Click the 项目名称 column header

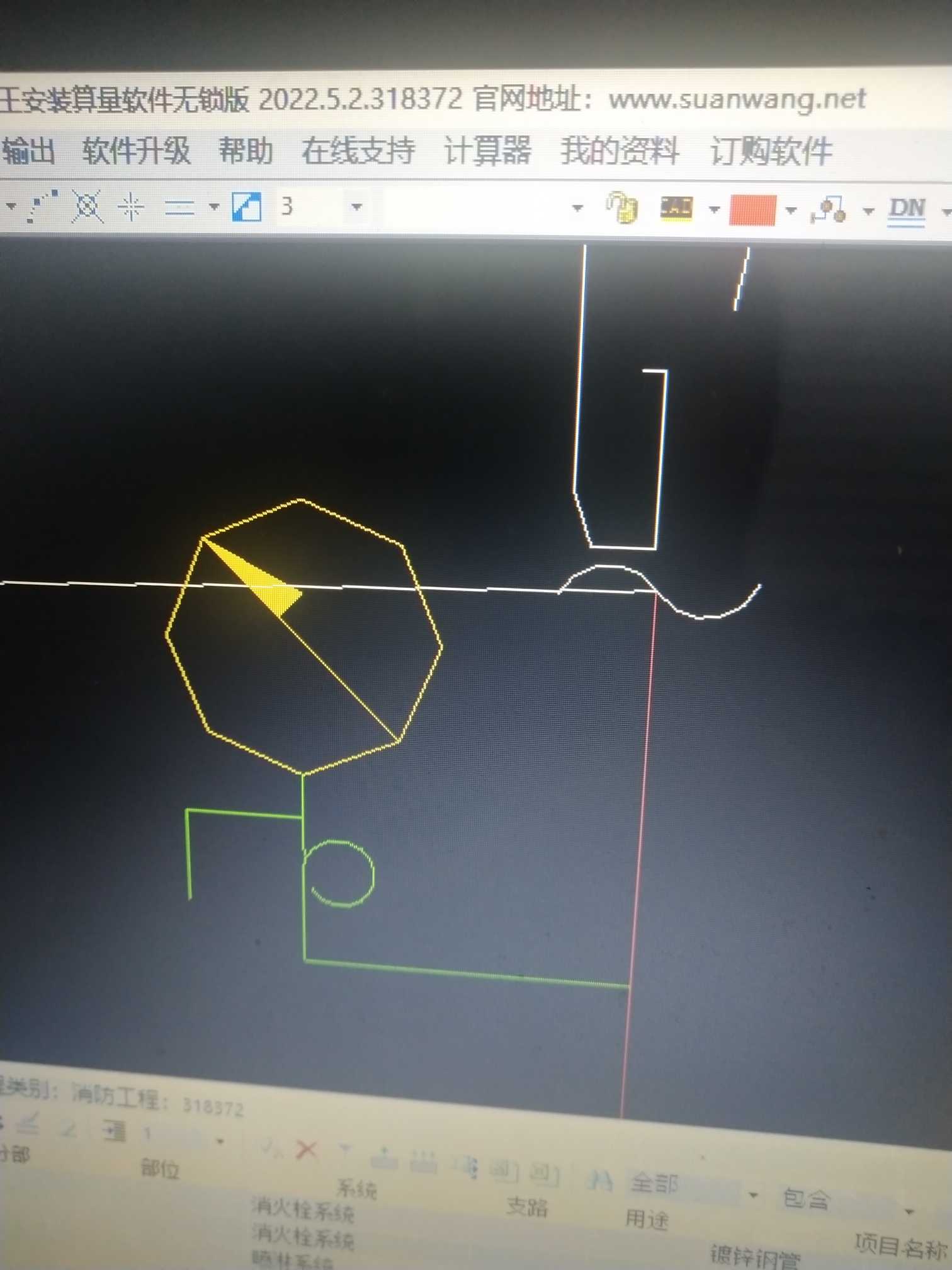tap(900, 1249)
